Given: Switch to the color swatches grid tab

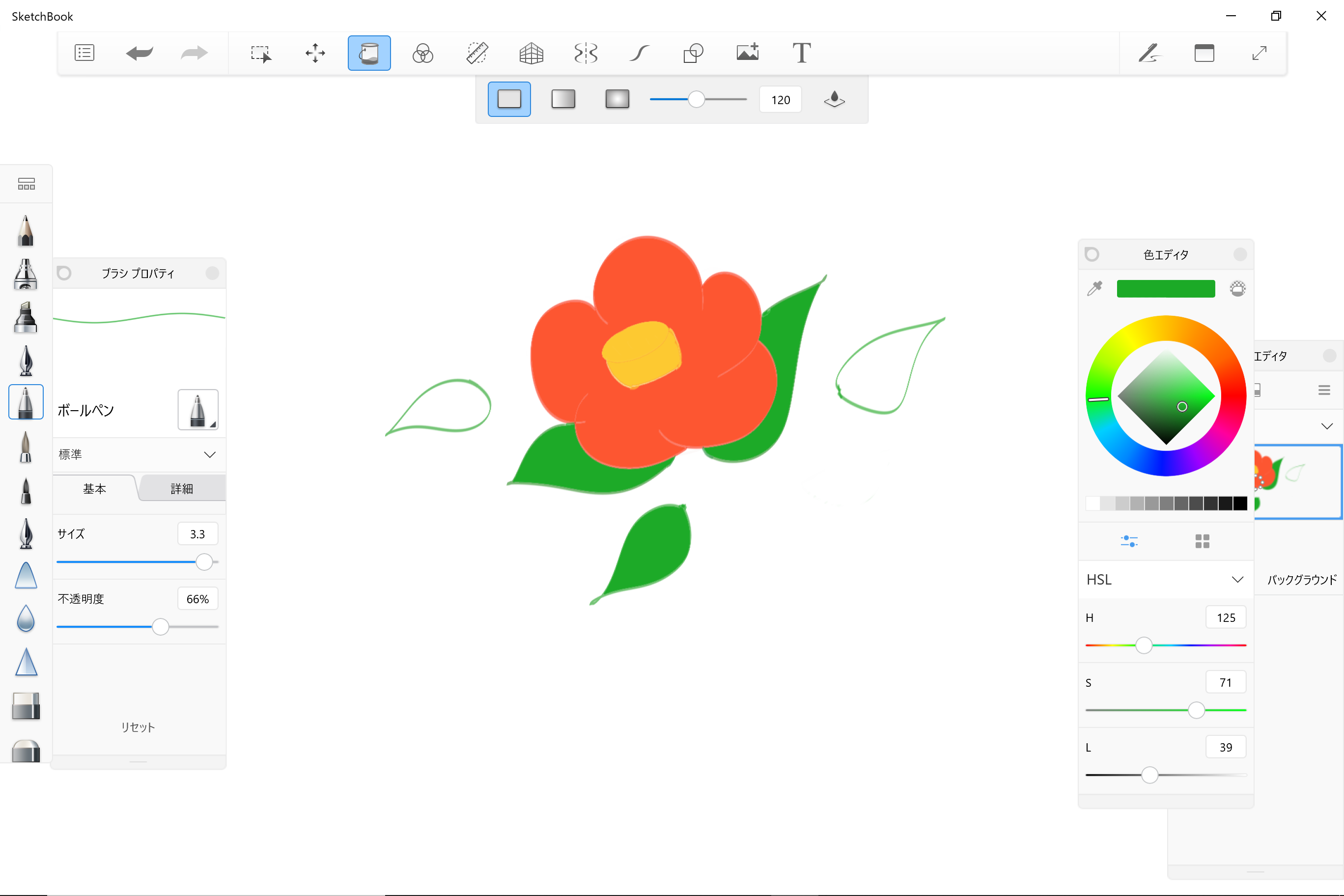Looking at the screenshot, I should point(1203,540).
